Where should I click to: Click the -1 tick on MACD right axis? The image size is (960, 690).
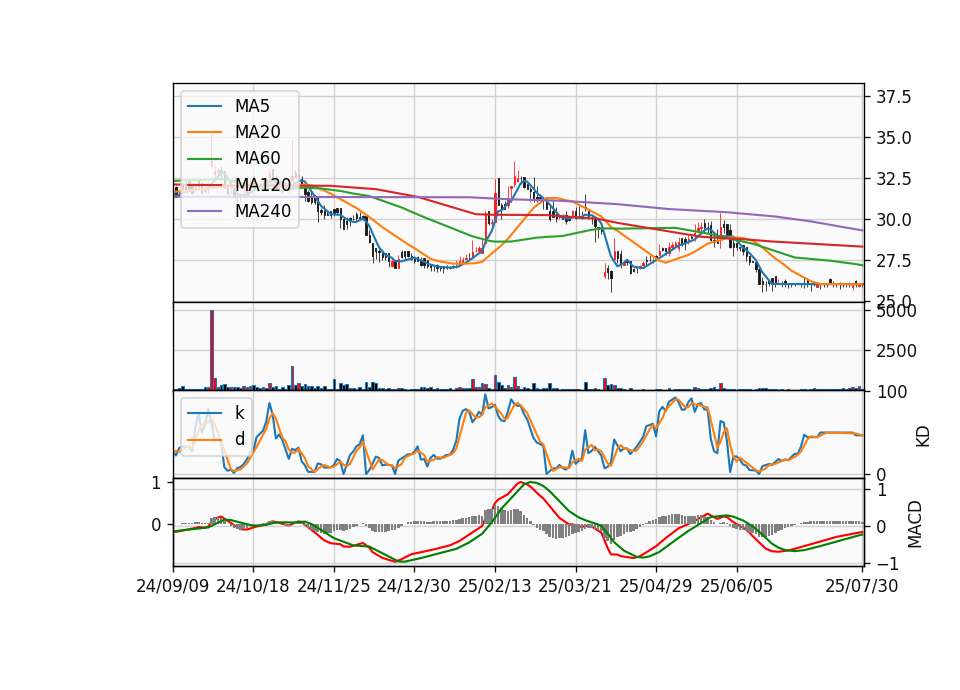[x=887, y=563]
